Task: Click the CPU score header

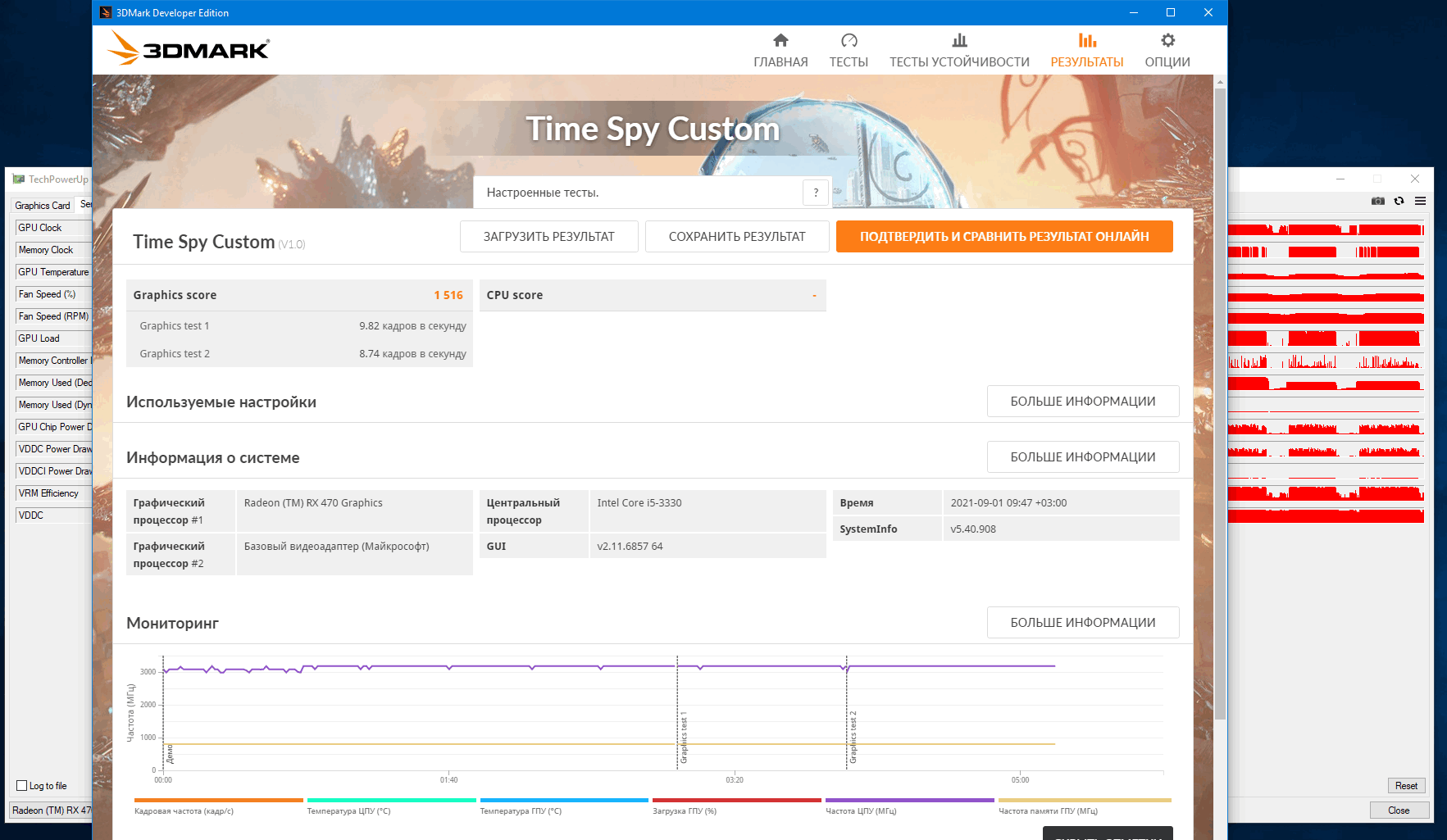Action: [x=653, y=295]
